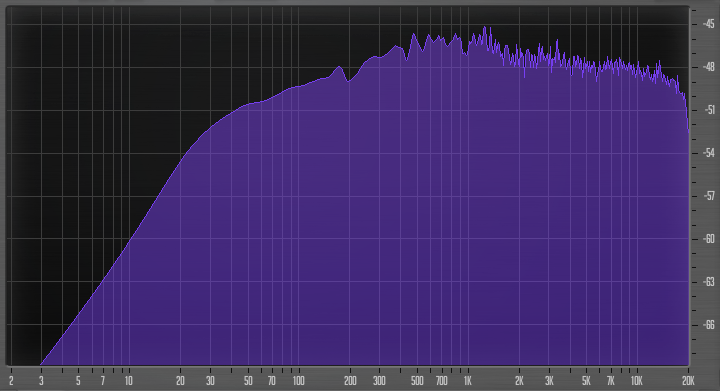Click the 7K frequency axis label
The width and height of the screenshot is (720, 391).
pos(610,380)
